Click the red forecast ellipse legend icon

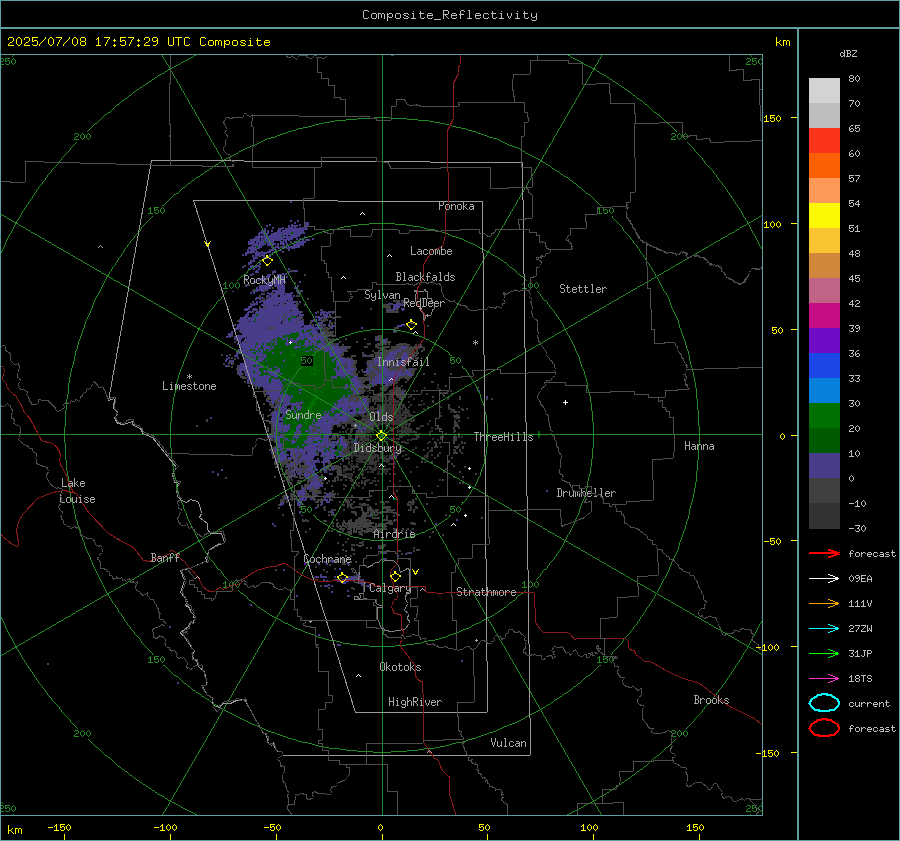tap(824, 728)
